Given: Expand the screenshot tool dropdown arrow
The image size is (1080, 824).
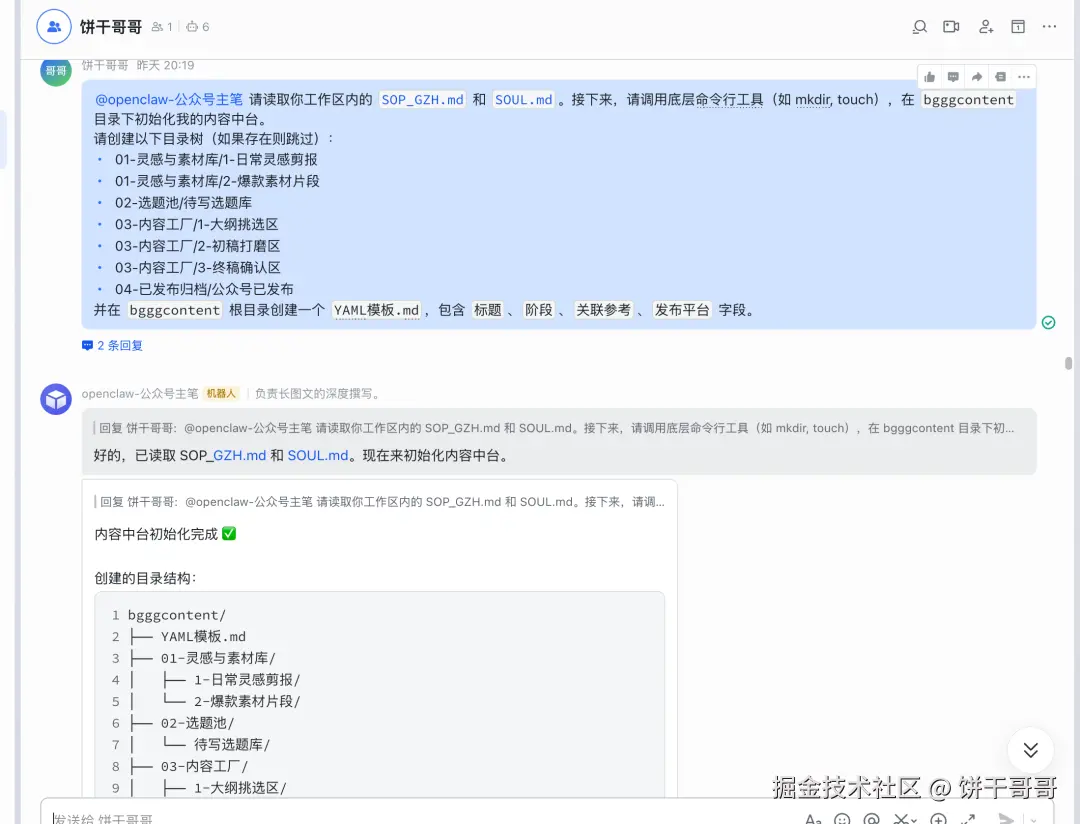Looking at the screenshot, I should pos(914,820).
